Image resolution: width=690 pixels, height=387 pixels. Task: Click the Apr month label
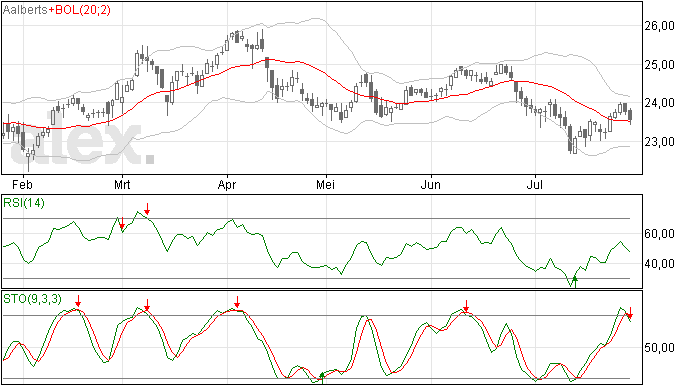227,184
